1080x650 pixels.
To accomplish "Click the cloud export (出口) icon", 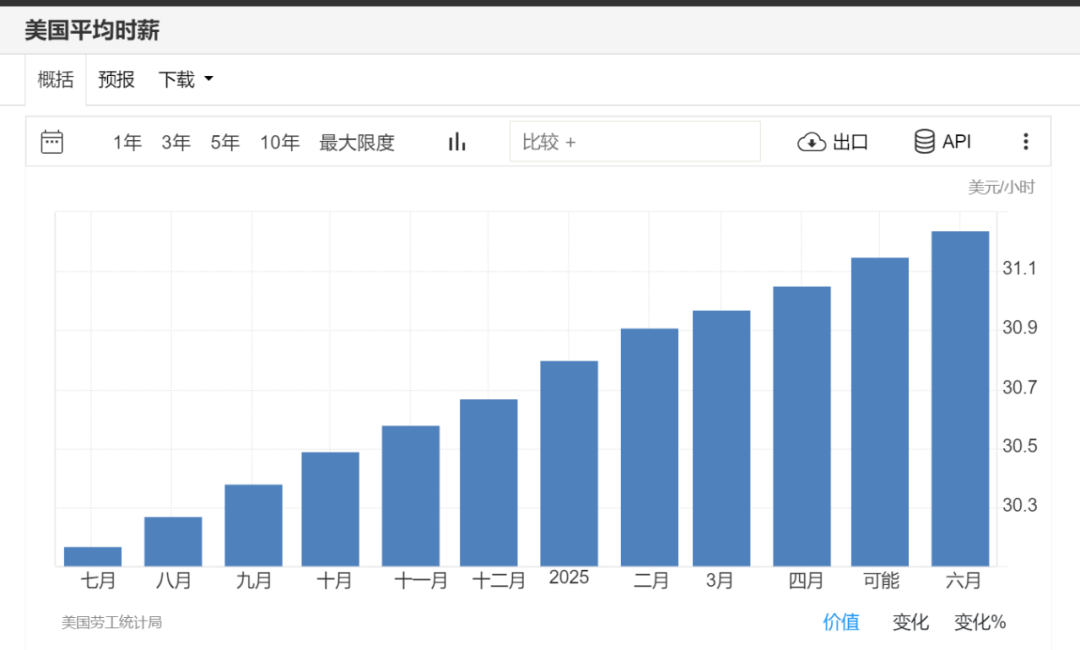I will 811,141.
